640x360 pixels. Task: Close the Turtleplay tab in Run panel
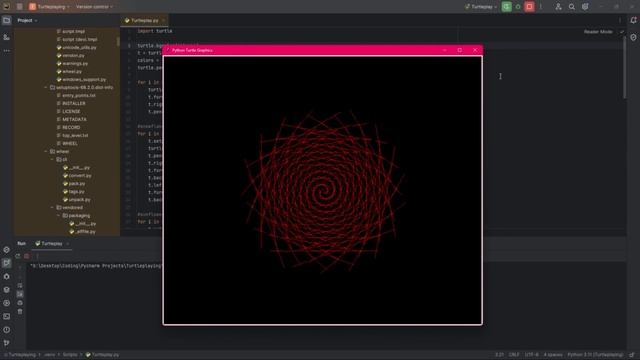(x=68, y=244)
